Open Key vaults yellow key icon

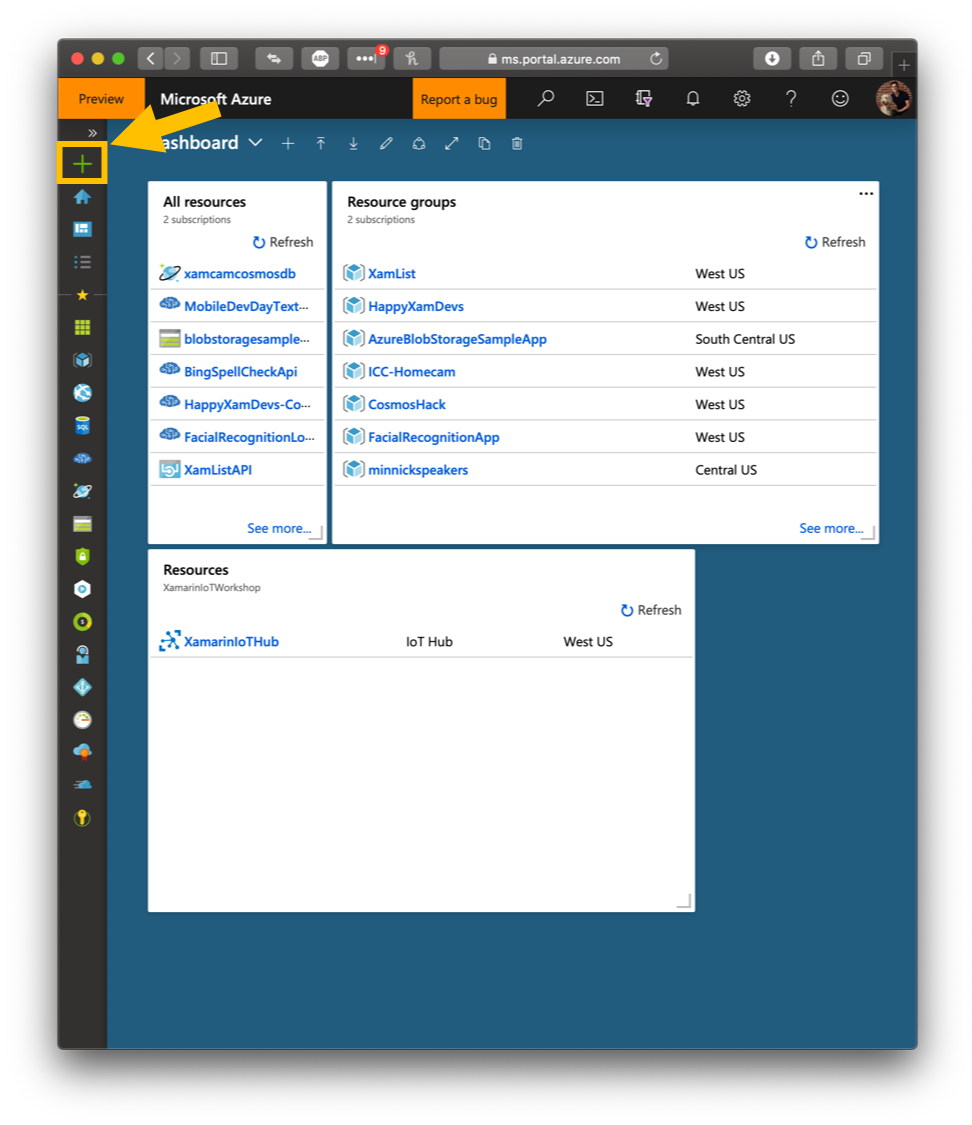click(82, 818)
